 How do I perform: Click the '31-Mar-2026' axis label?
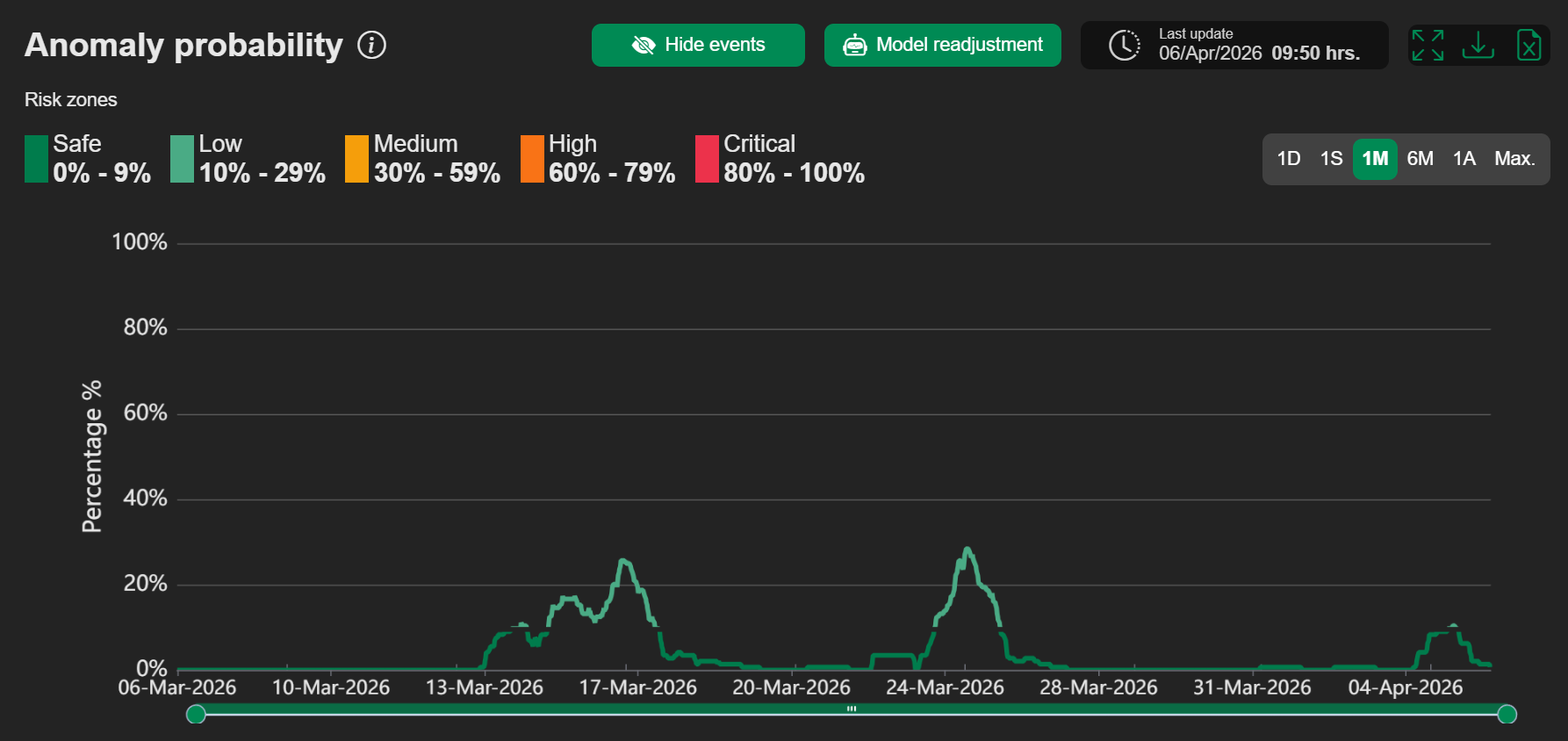(x=1252, y=687)
